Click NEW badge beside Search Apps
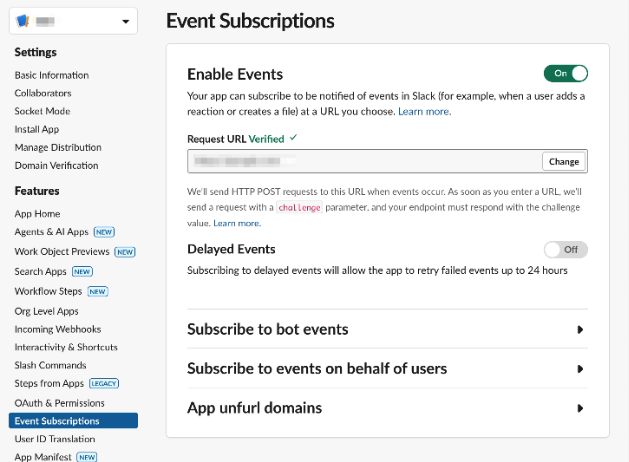Image resolution: width=629 pixels, height=462 pixels. click(x=82, y=272)
